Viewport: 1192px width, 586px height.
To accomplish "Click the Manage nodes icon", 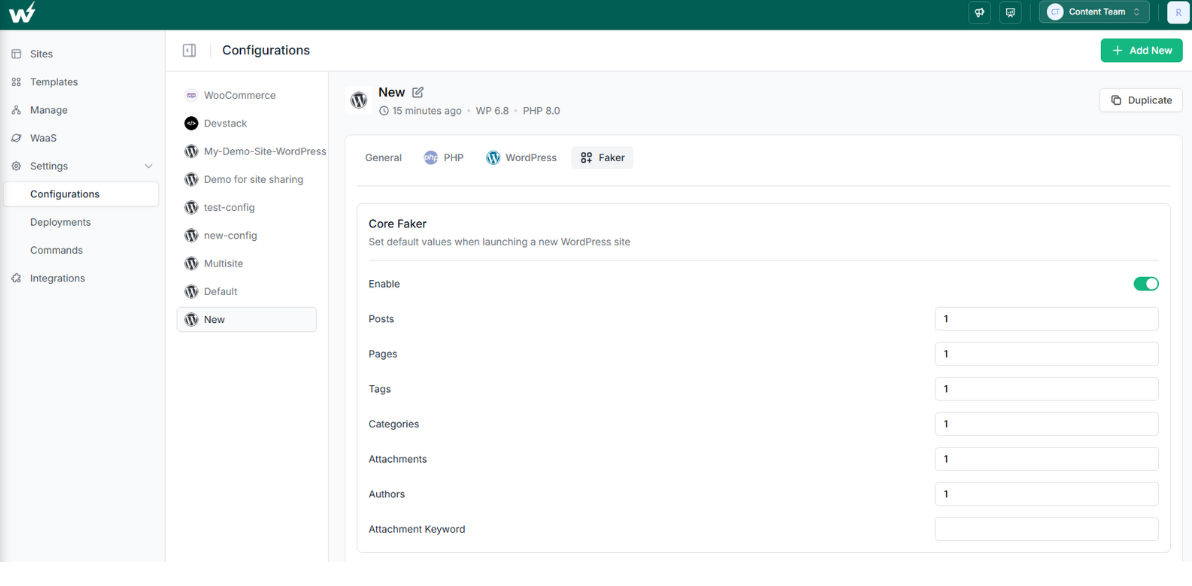I will (x=16, y=110).
